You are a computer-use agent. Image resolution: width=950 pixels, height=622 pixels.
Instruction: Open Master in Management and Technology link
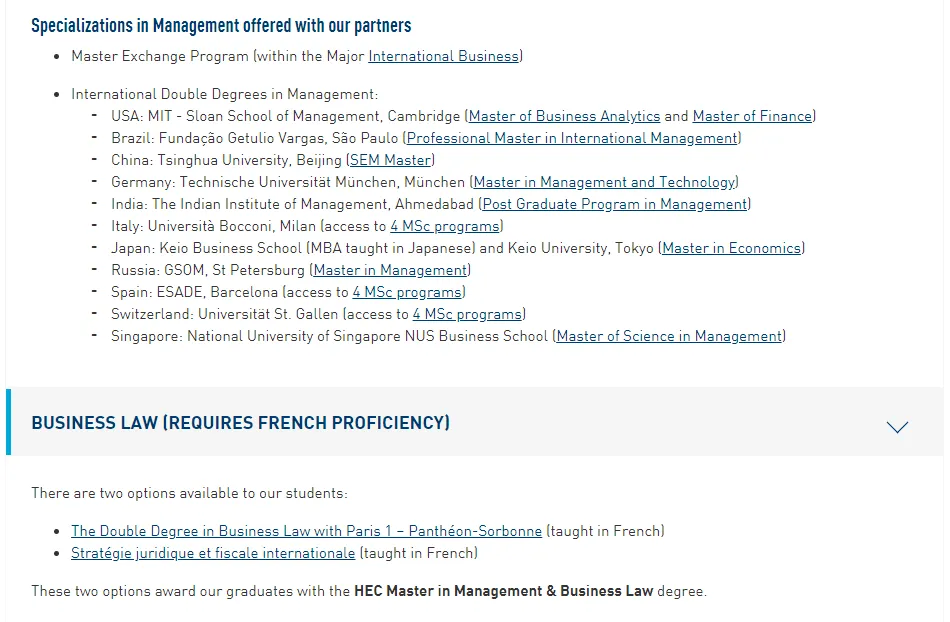tap(604, 182)
